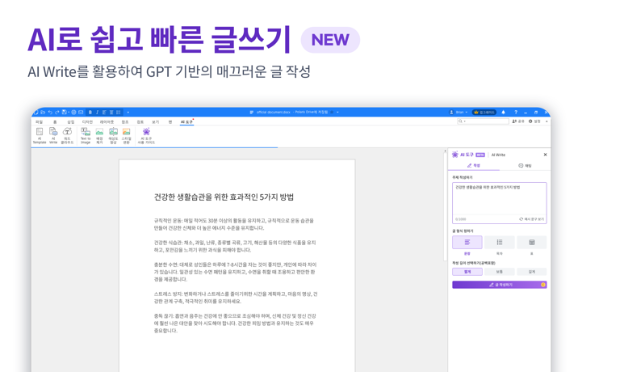
Task: Switch to the 레이아웃 ribbon tab
Action: pos(107,122)
